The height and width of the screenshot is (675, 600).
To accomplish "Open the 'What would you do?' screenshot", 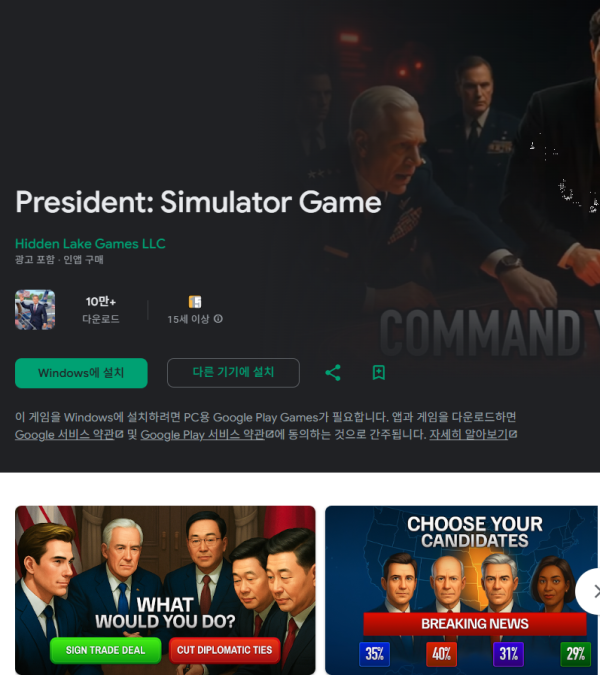I will 165,590.
